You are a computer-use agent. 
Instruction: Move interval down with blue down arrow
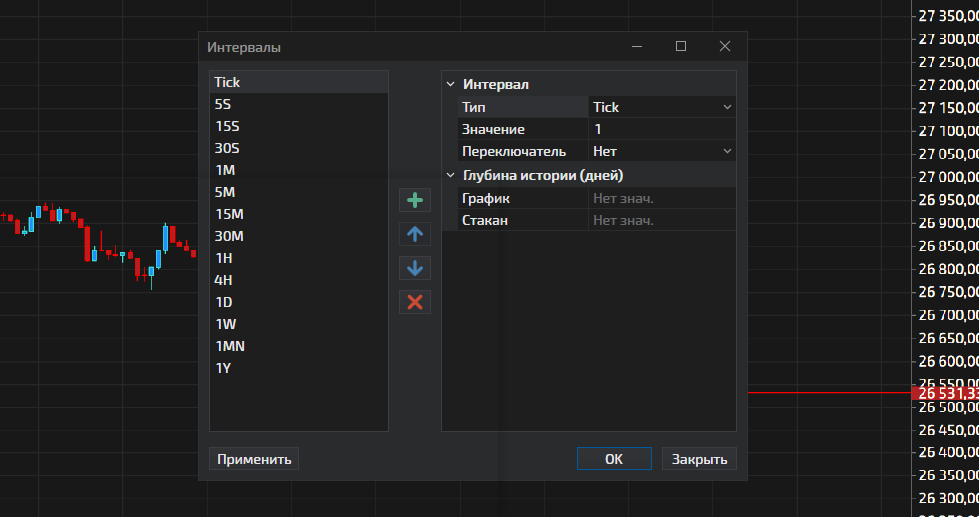click(x=415, y=268)
